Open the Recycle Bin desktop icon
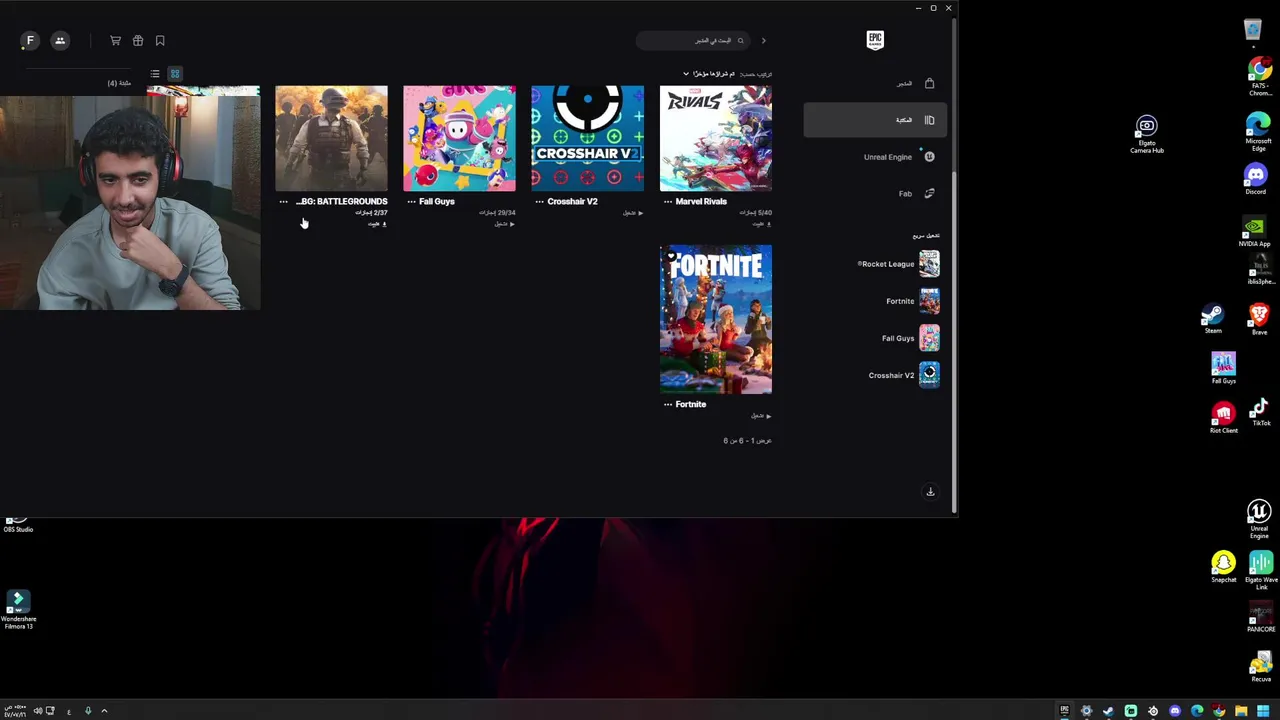The width and height of the screenshot is (1280, 720). (x=1253, y=31)
